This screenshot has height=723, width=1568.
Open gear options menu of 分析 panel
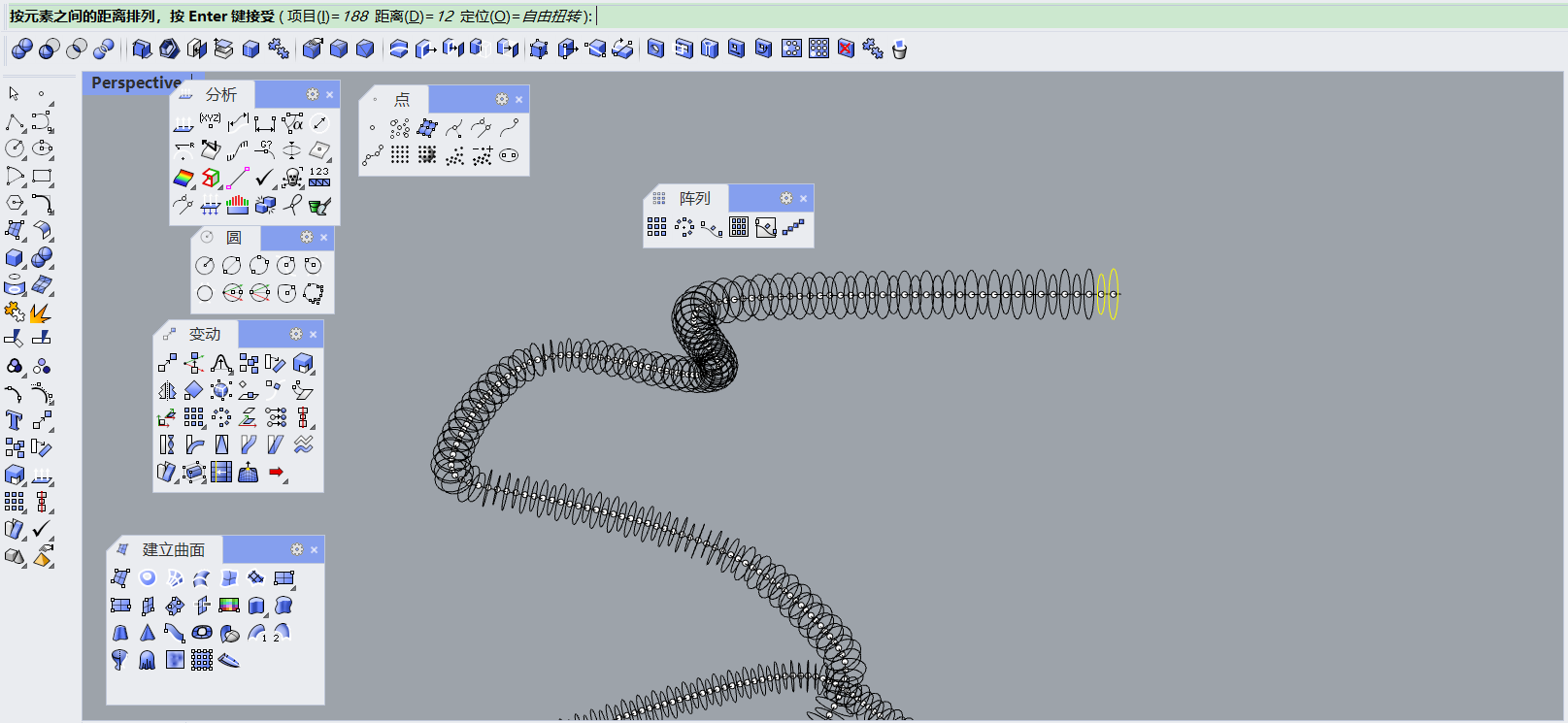pos(313,94)
